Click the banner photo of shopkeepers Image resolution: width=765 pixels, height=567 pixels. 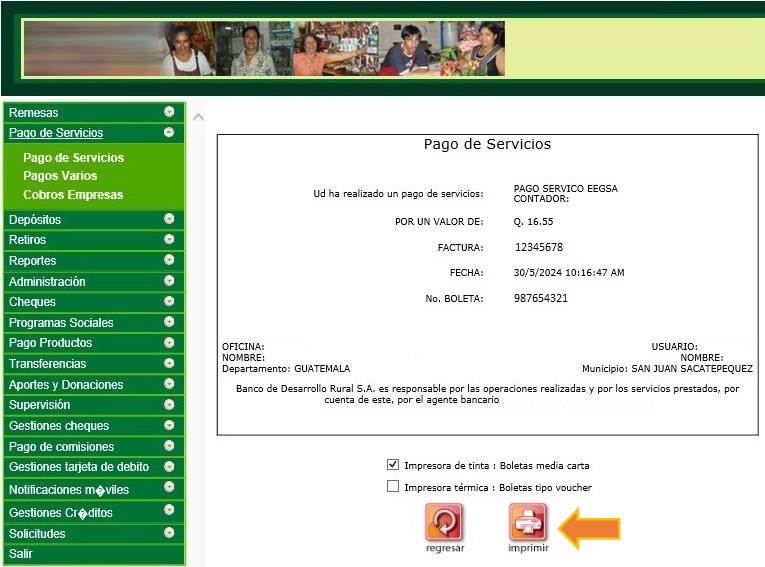(264, 49)
